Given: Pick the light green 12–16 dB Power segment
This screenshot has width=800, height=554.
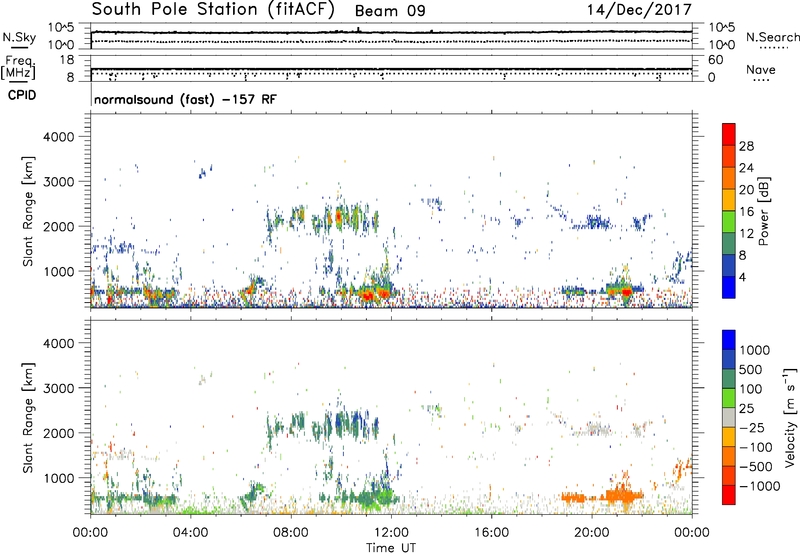Looking at the screenshot, I should [729, 221].
